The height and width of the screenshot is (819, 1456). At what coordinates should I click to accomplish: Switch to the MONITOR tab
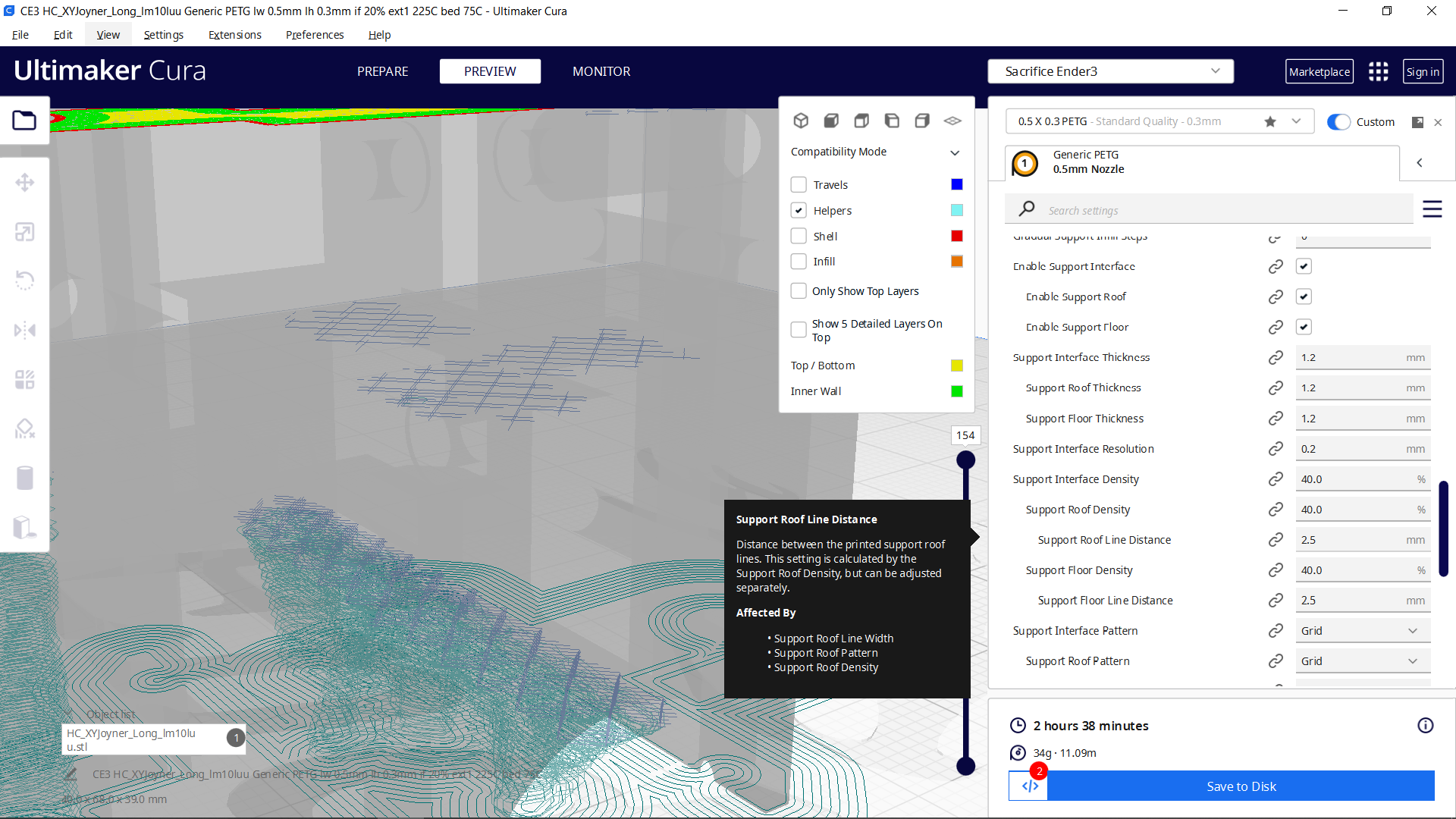coord(601,71)
